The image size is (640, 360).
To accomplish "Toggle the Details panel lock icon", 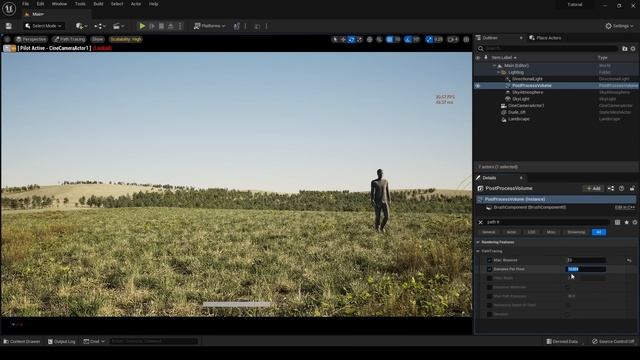I will click(632, 189).
